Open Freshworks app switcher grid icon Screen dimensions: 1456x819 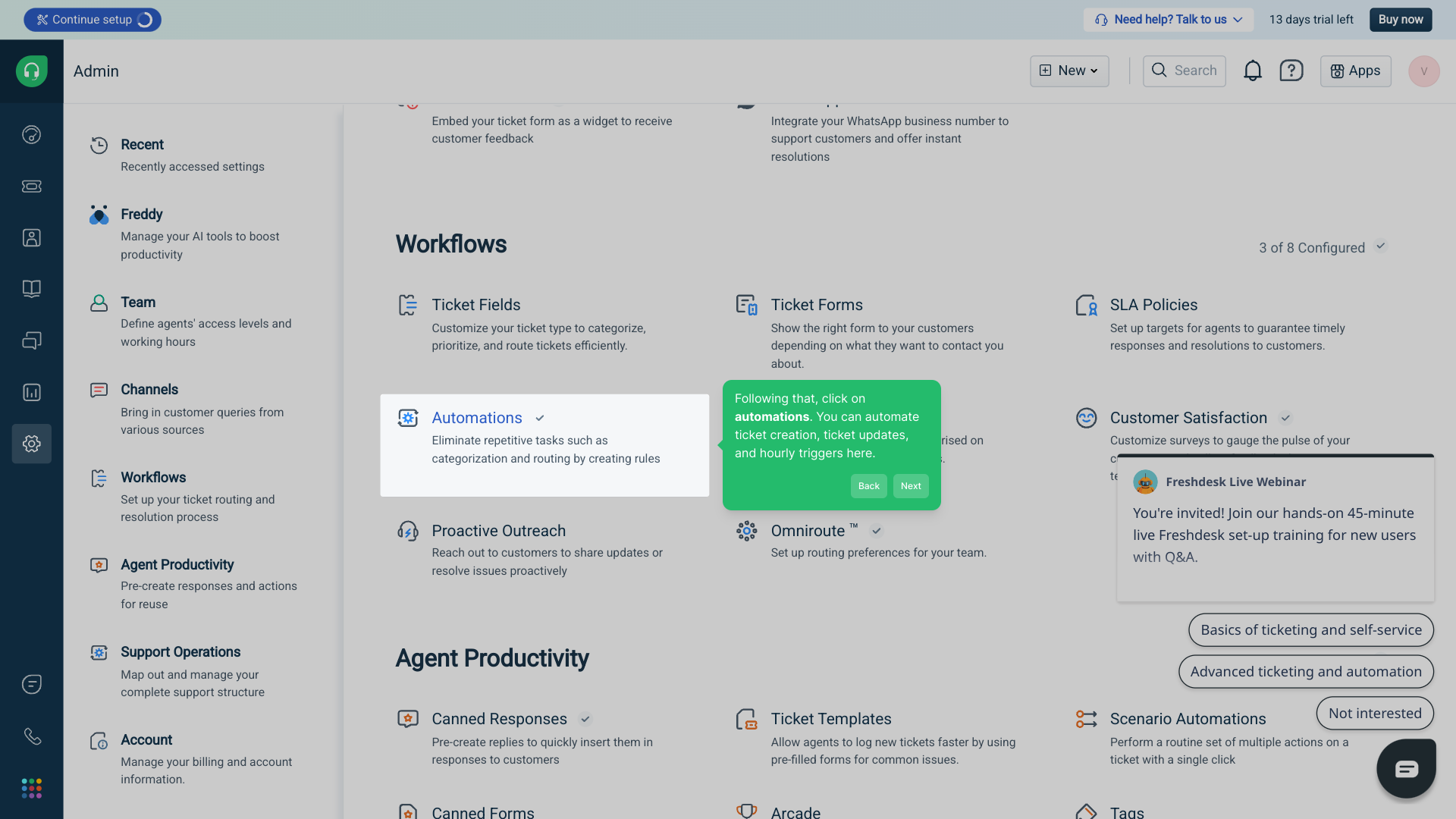click(x=31, y=788)
